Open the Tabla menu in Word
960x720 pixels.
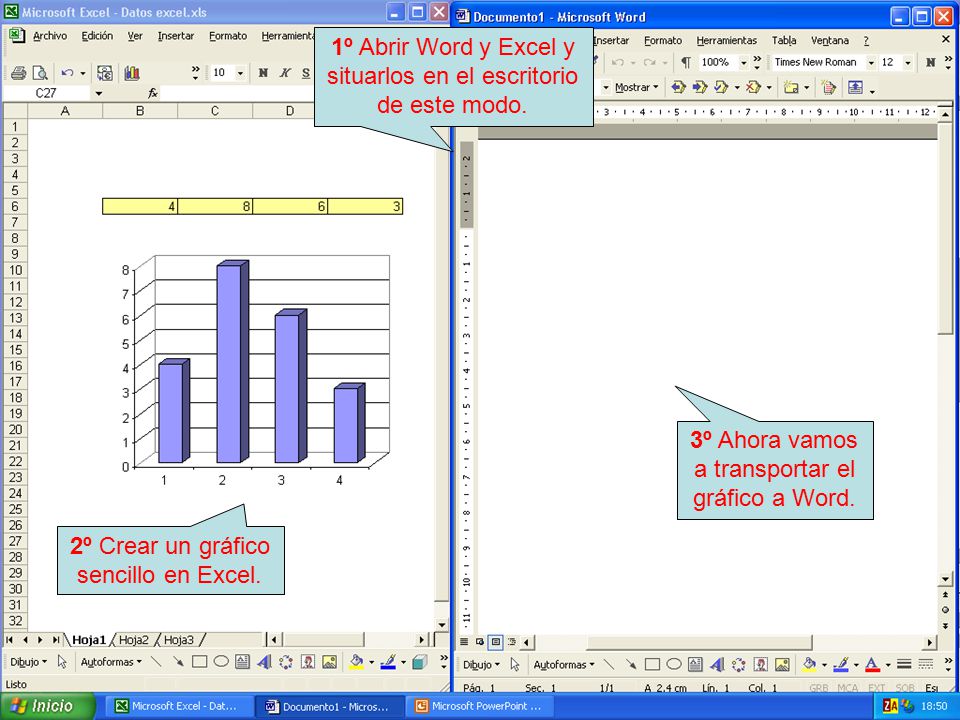tap(784, 40)
